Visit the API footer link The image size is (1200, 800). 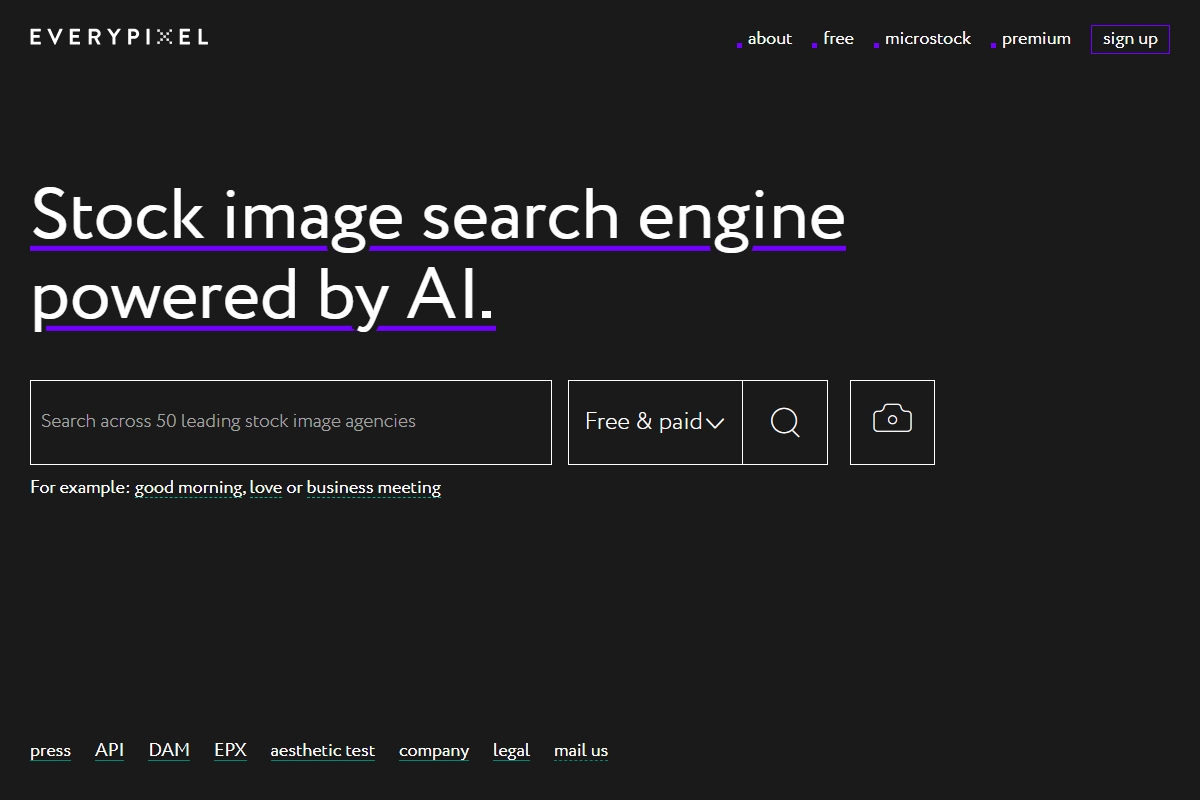click(x=109, y=750)
